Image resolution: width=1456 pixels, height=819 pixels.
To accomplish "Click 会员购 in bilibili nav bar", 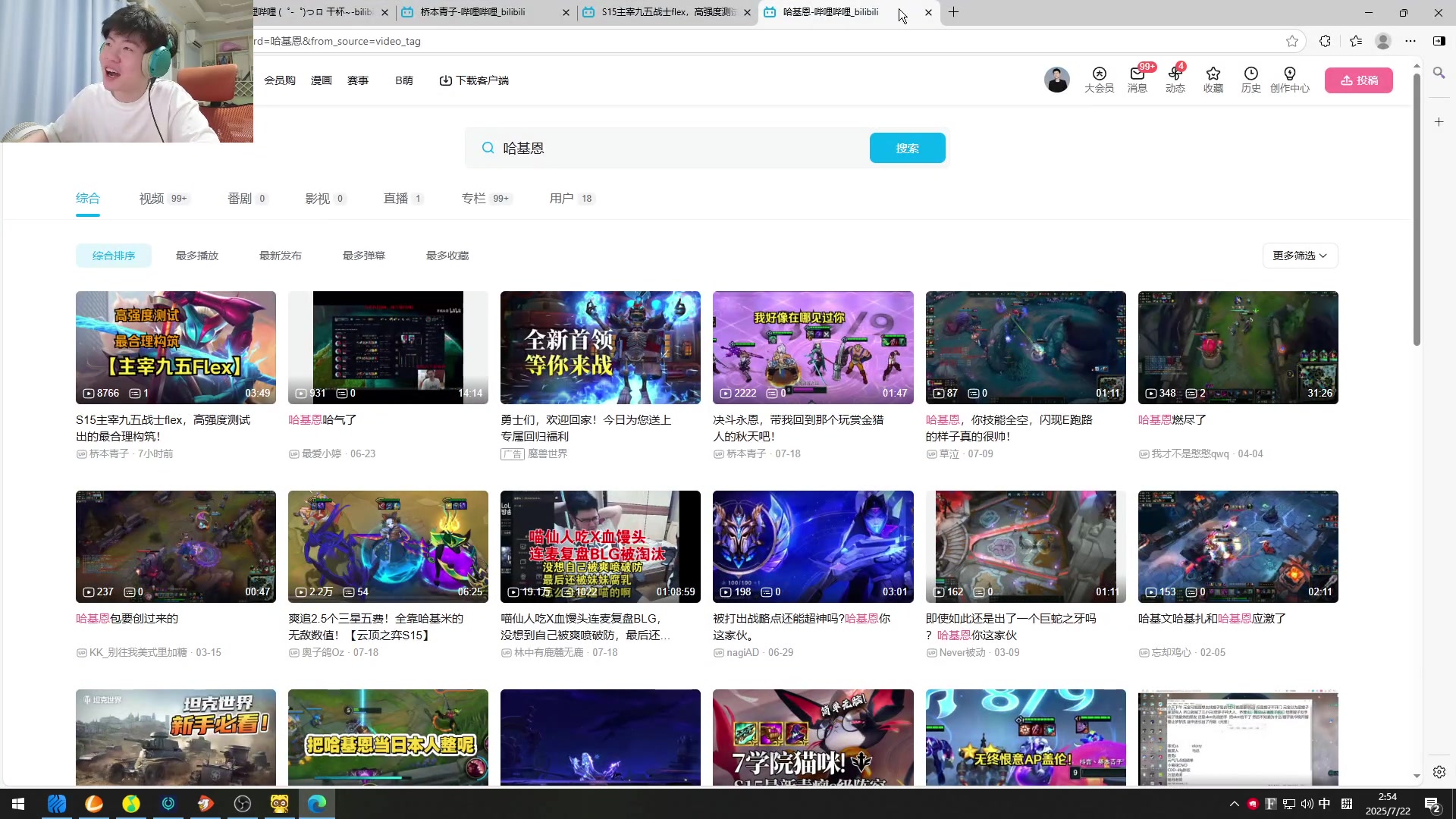I will coord(280,80).
